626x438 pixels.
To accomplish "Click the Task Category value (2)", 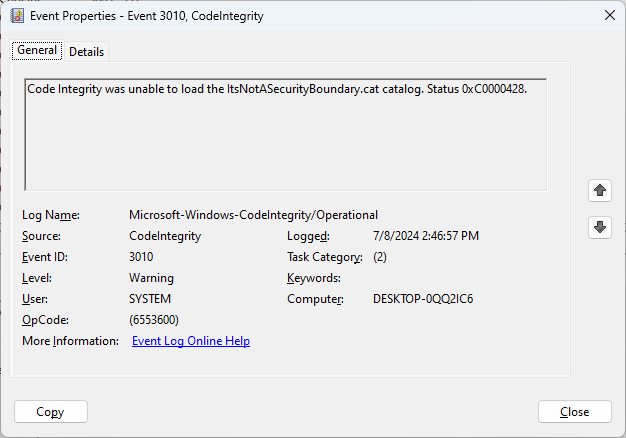I will pos(380,257).
